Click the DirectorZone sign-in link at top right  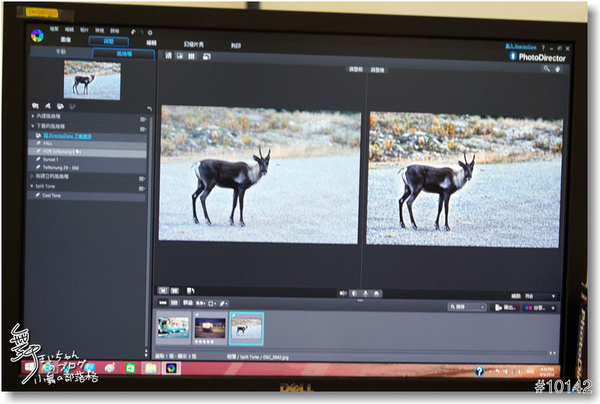521,46
